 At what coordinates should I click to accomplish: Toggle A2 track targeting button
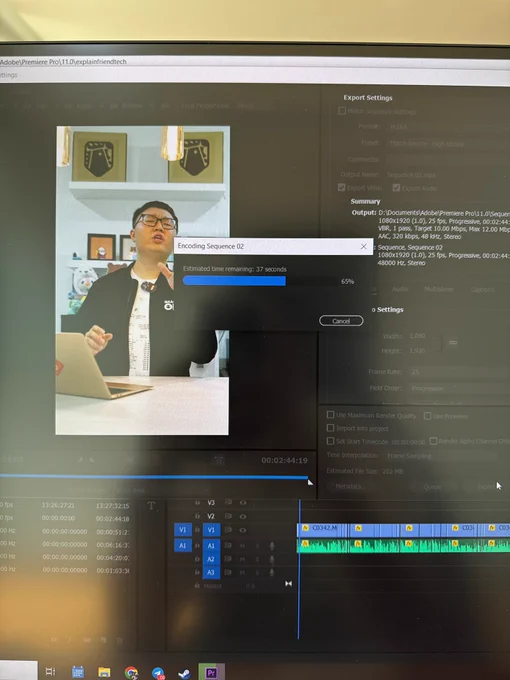pos(211,559)
